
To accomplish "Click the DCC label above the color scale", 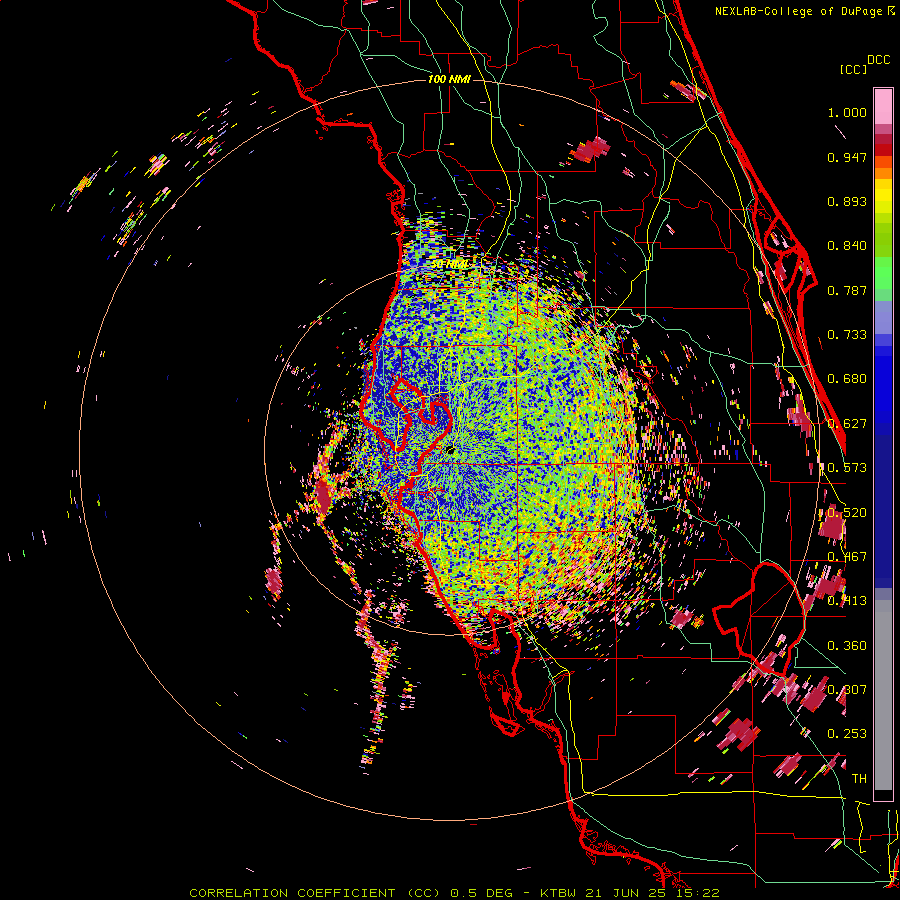I will tap(878, 60).
